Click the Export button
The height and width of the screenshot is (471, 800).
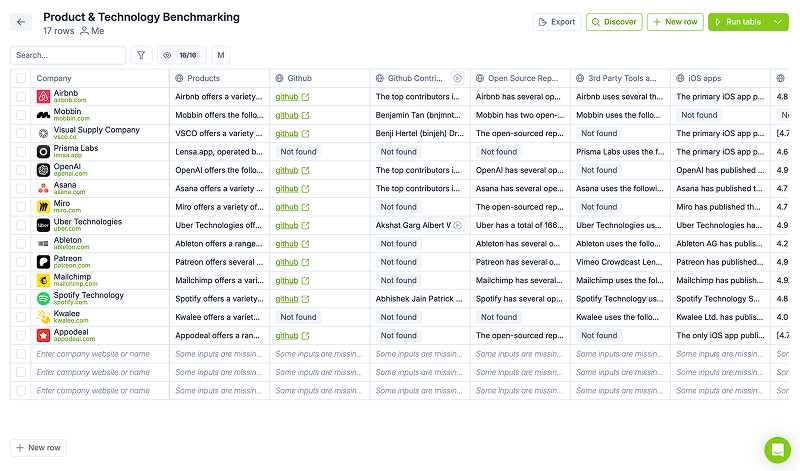pos(557,22)
